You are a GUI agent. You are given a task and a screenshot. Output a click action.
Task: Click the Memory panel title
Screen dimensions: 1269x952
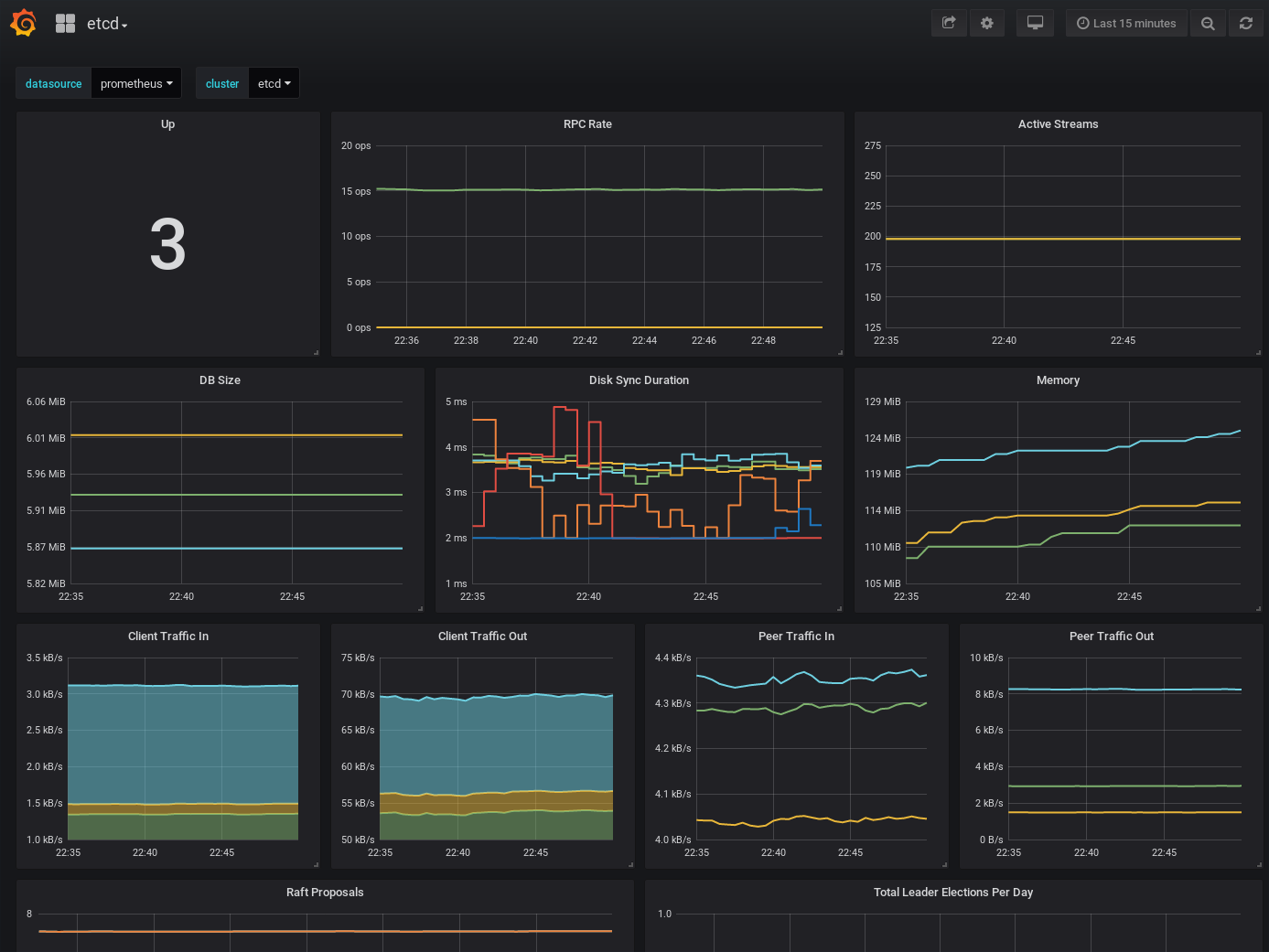click(1058, 380)
